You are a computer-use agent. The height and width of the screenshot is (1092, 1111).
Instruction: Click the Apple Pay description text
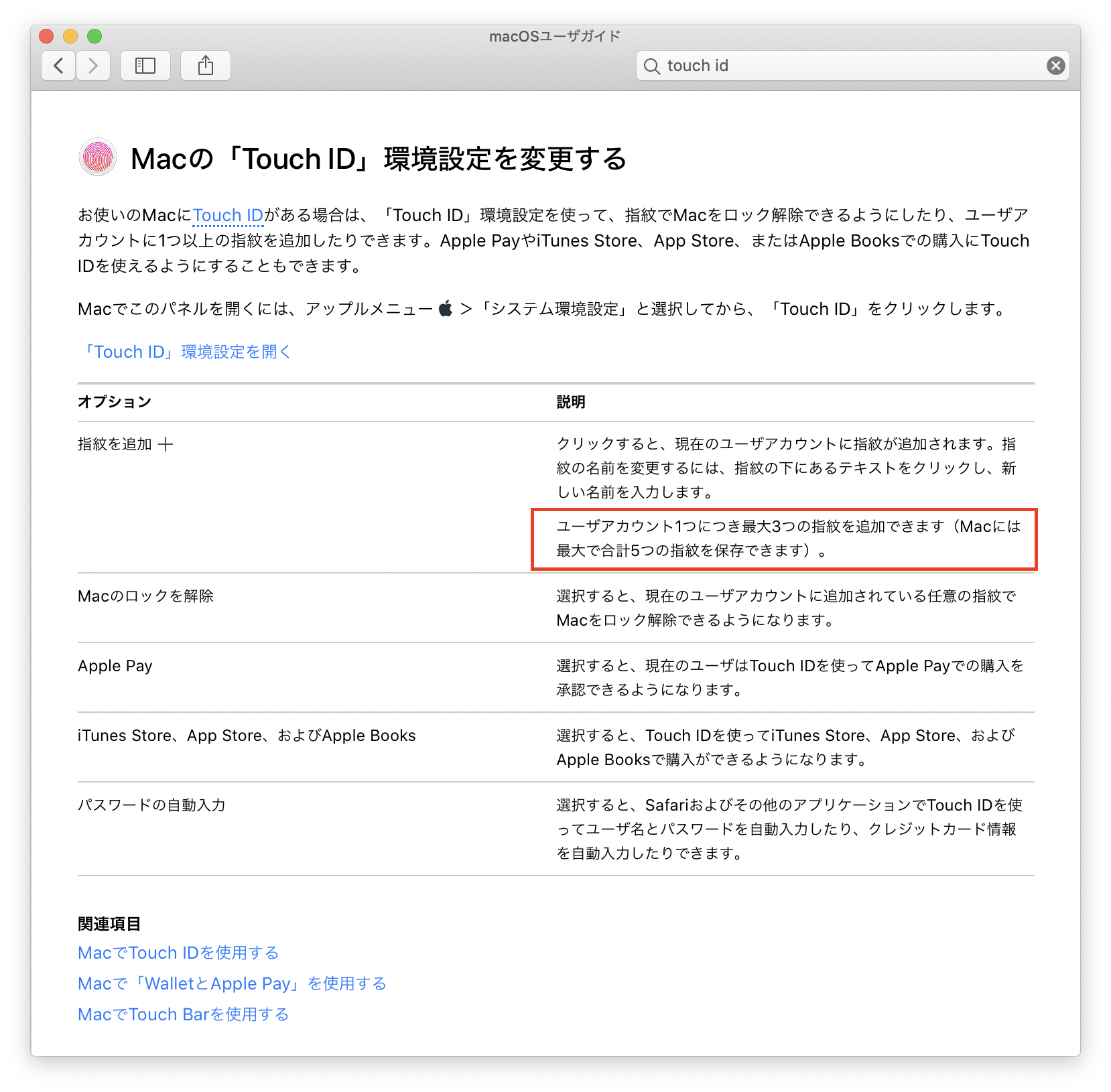coord(790,678)
